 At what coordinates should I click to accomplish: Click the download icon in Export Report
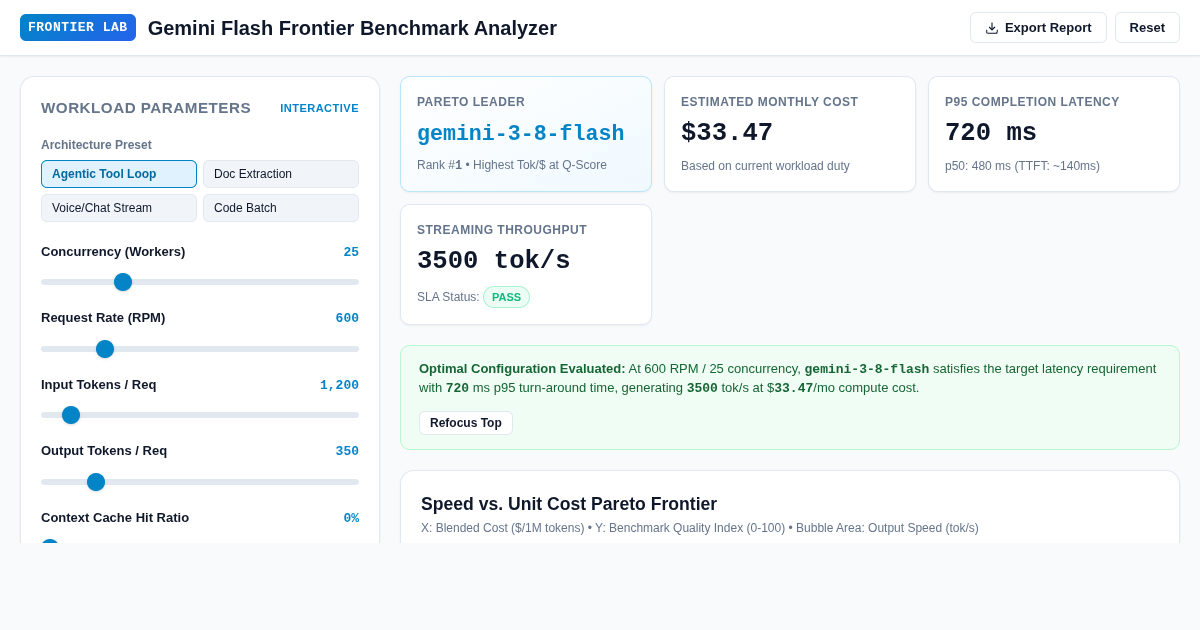click(x=992, y=28)
